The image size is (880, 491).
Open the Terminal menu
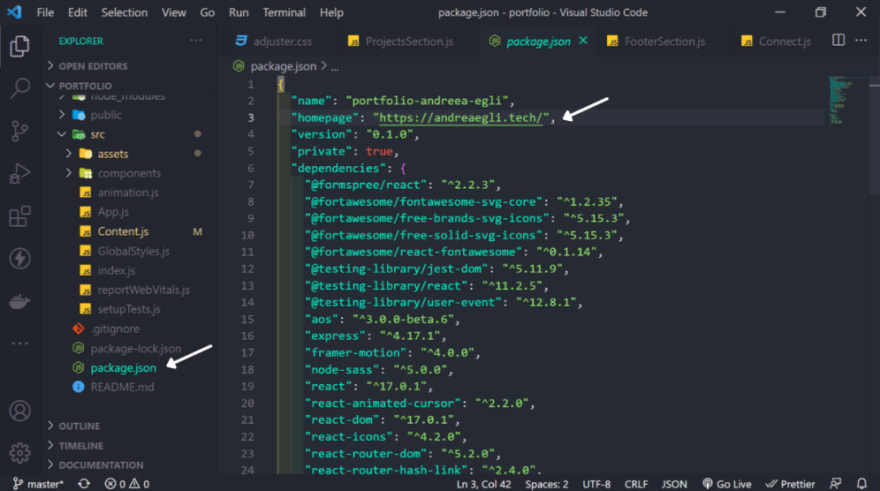pos(284,12)
